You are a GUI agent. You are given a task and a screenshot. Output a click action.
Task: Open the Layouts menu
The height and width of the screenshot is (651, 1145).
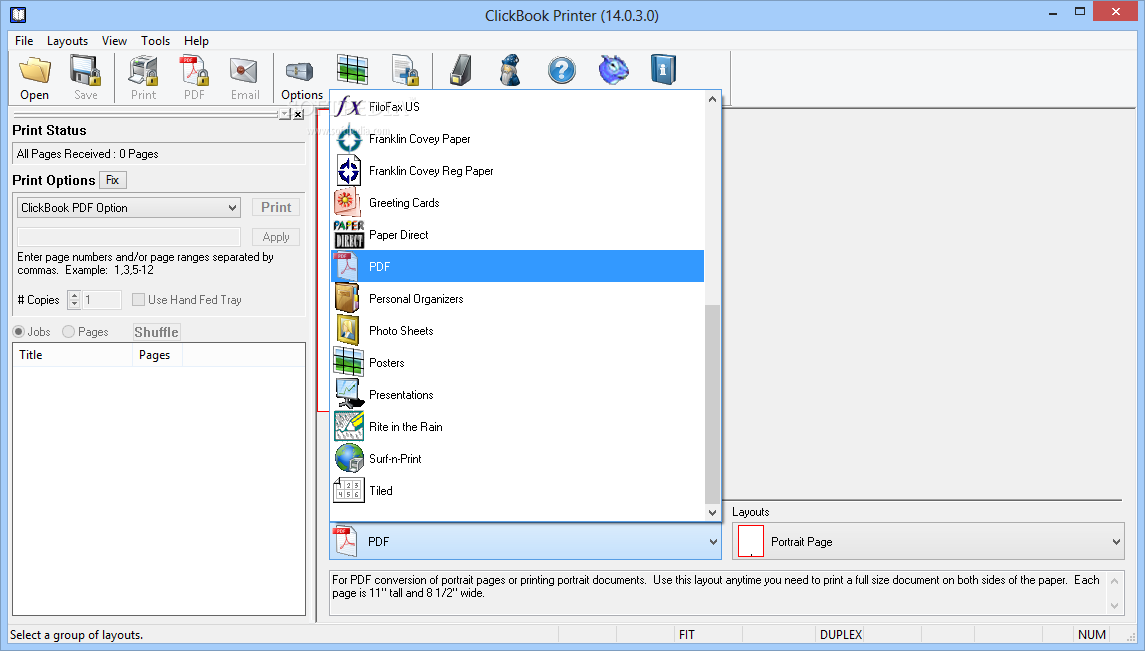[67, 41]
